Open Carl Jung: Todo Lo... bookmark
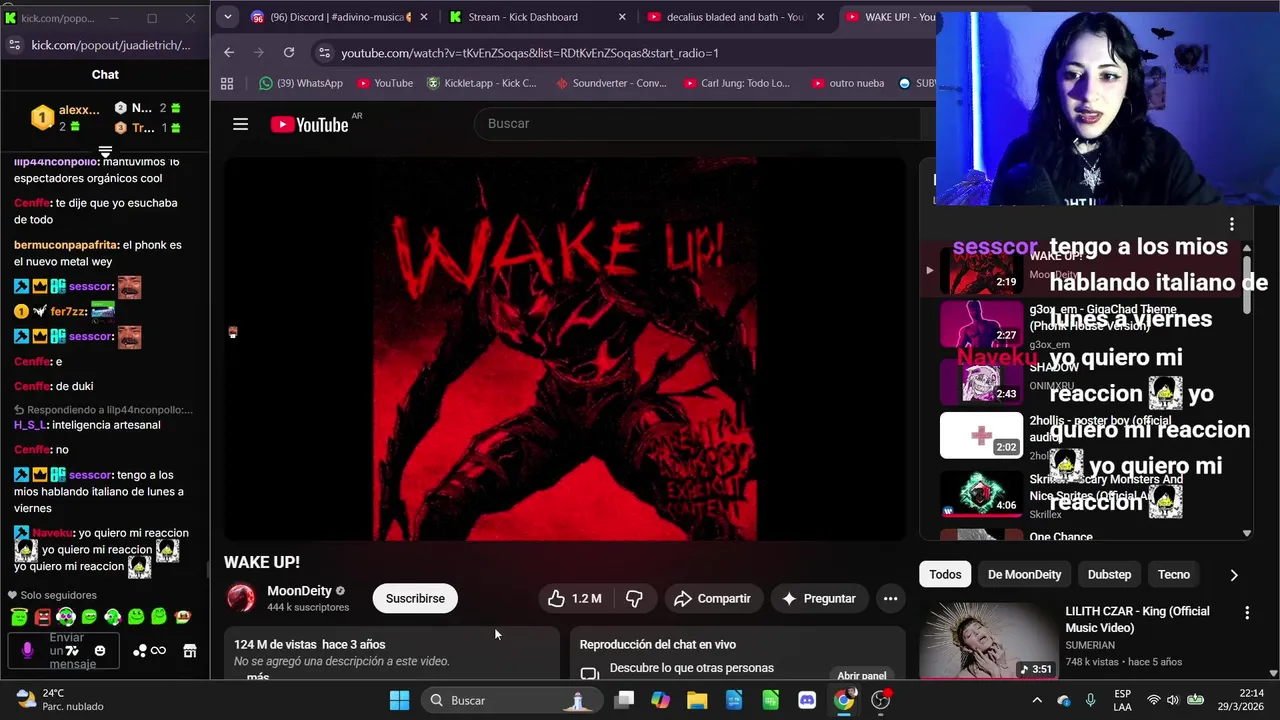Viewport: 1280px width, 720px height. [x=736, y=83]
